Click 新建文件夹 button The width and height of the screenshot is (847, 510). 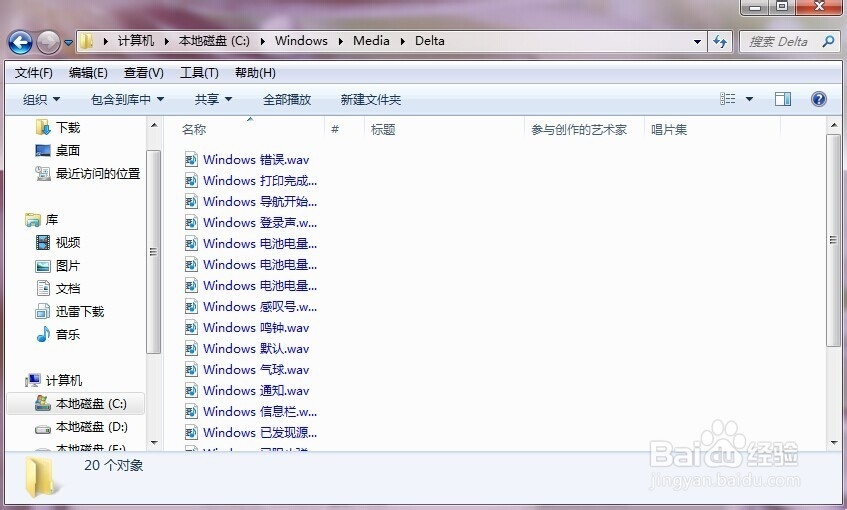tap(371, 99)
